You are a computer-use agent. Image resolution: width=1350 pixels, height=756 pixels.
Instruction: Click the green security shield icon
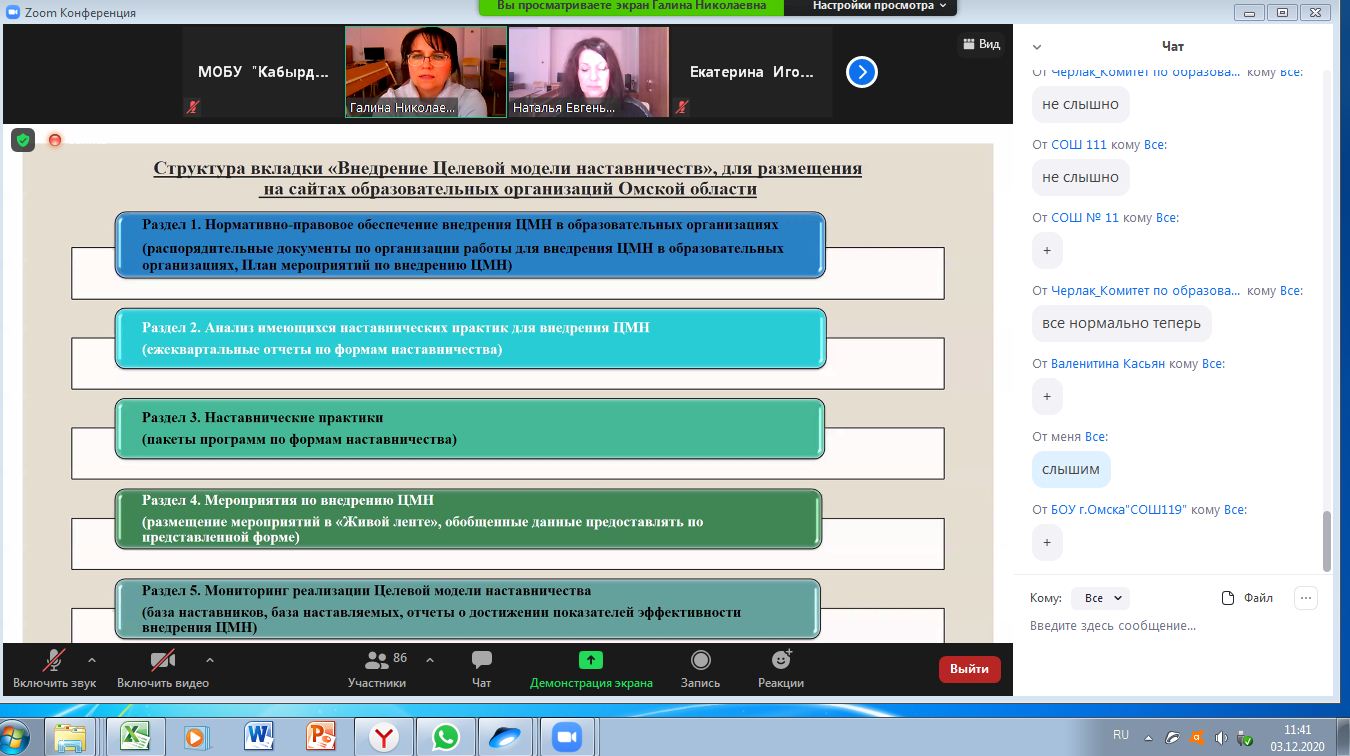[x=22, y=140]
